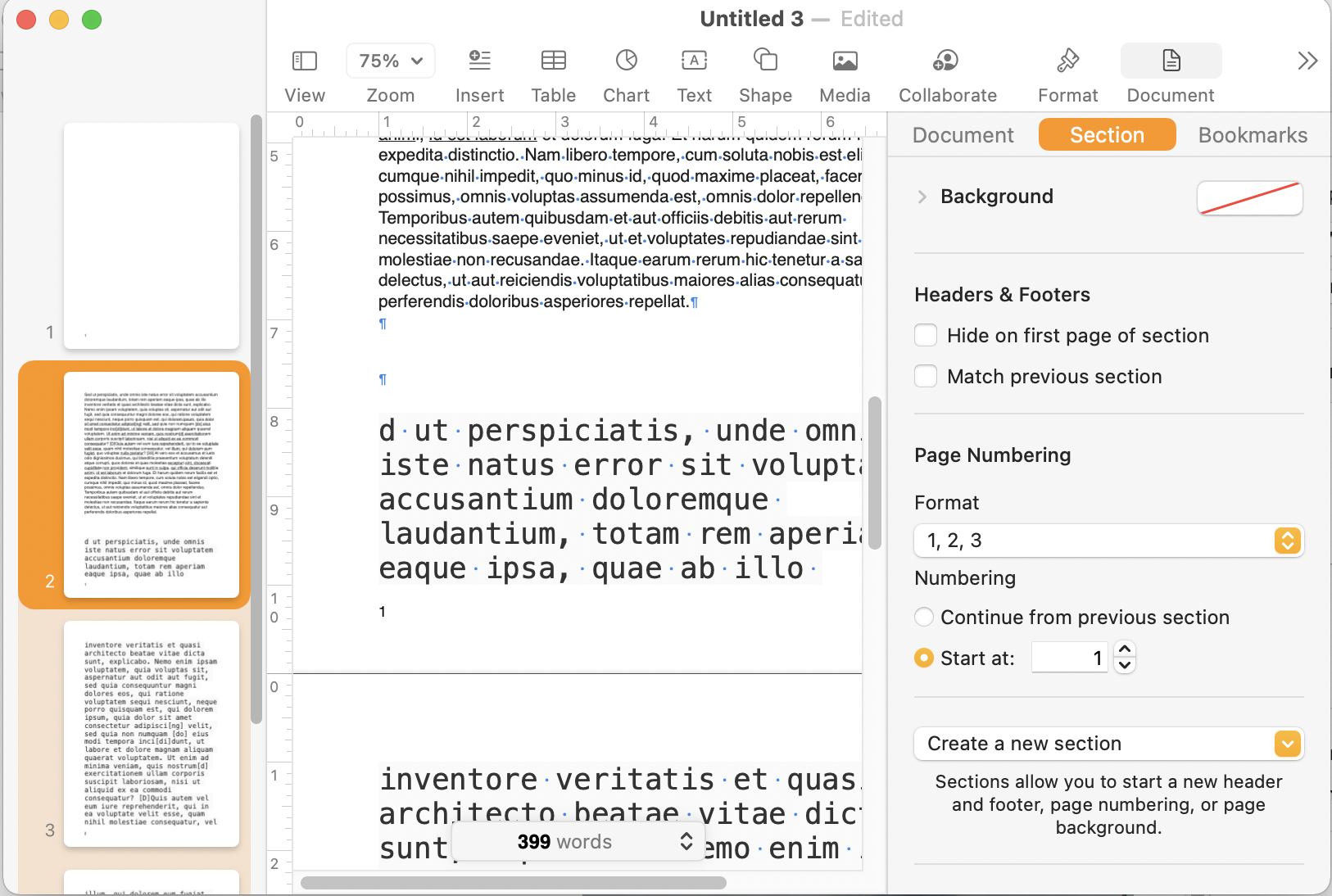1332x896 pixels.
Task: Open the page numbering Format dropdown
Action: 1108,541
